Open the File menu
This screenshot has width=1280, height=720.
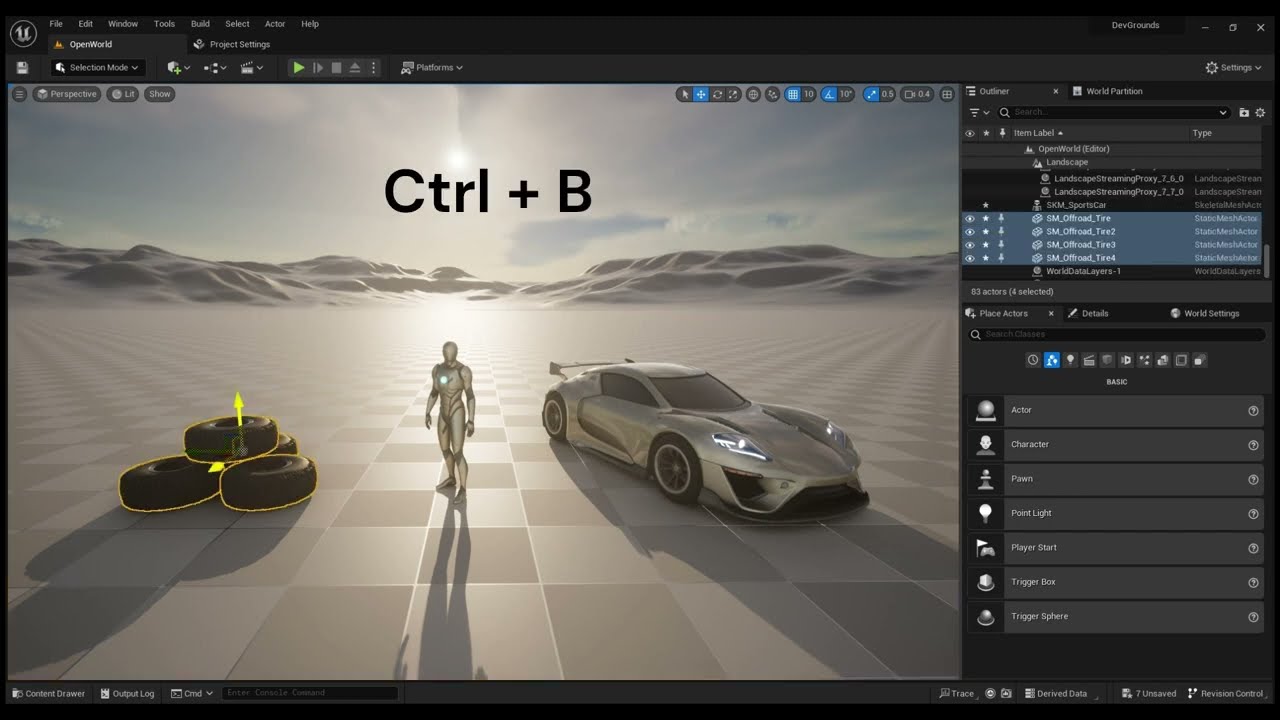56,24
